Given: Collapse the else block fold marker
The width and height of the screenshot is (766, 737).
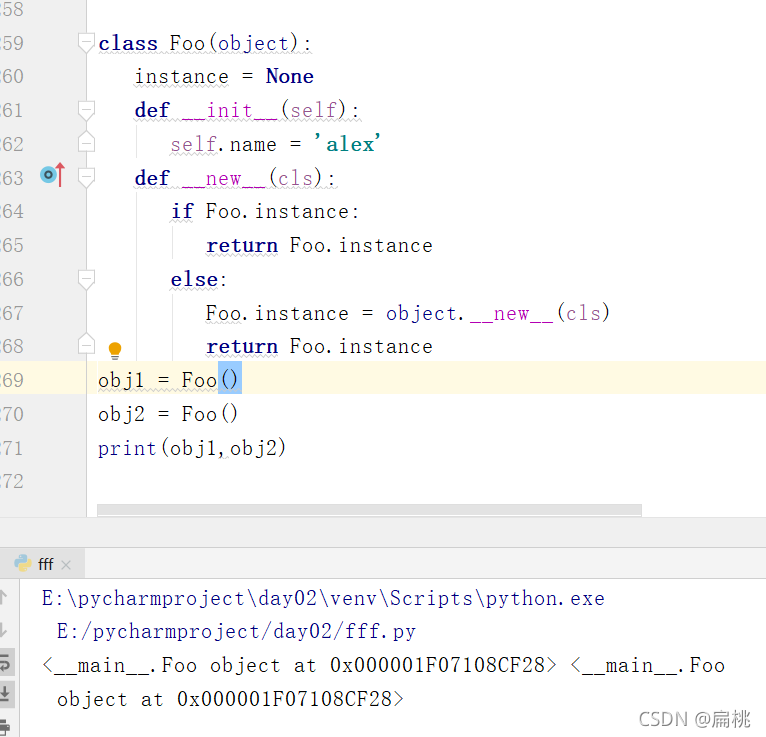Looking at the screenshot, I should pos(86,279).
